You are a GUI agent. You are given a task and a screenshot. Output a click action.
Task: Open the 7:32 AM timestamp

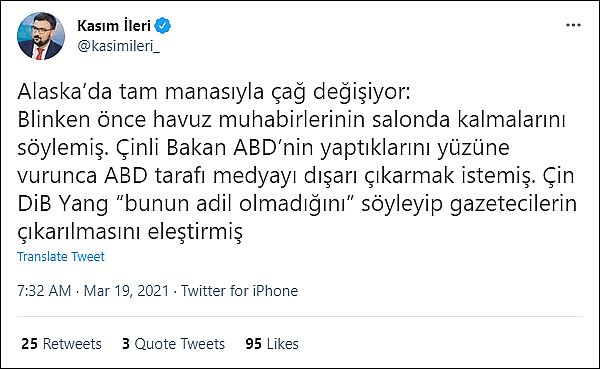point(44,291)
